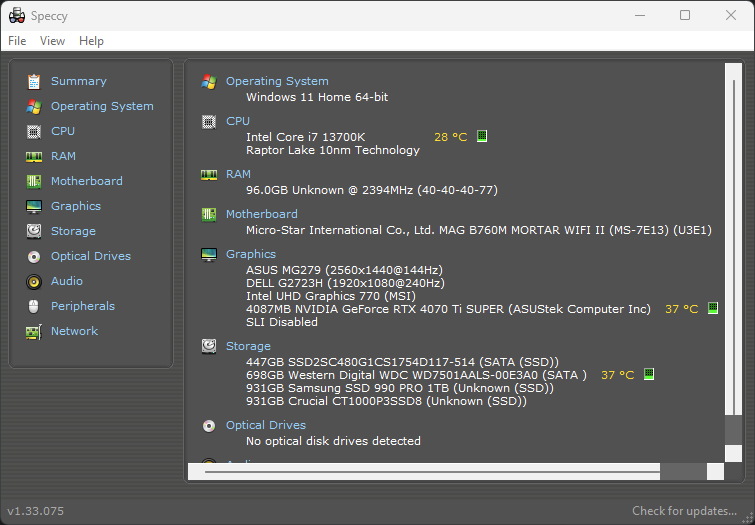Click the NVIDIA GeForce RTX 4070 Ti SUPER line
The width and height of the screenshot is (755, 525).
coord(448,309)
